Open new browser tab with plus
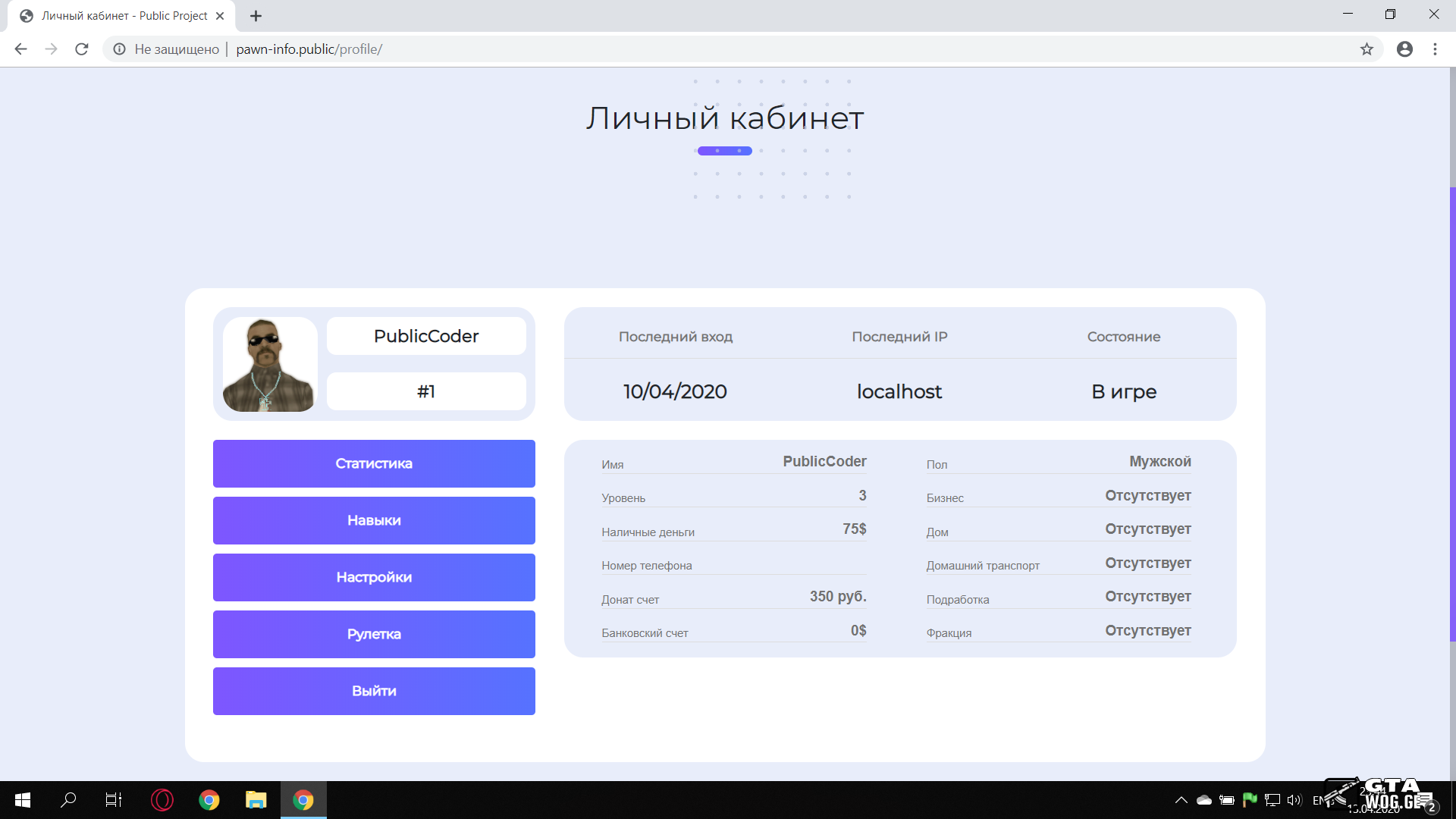The height and width of the screenshot is (819, 1456). click(256, 16)
